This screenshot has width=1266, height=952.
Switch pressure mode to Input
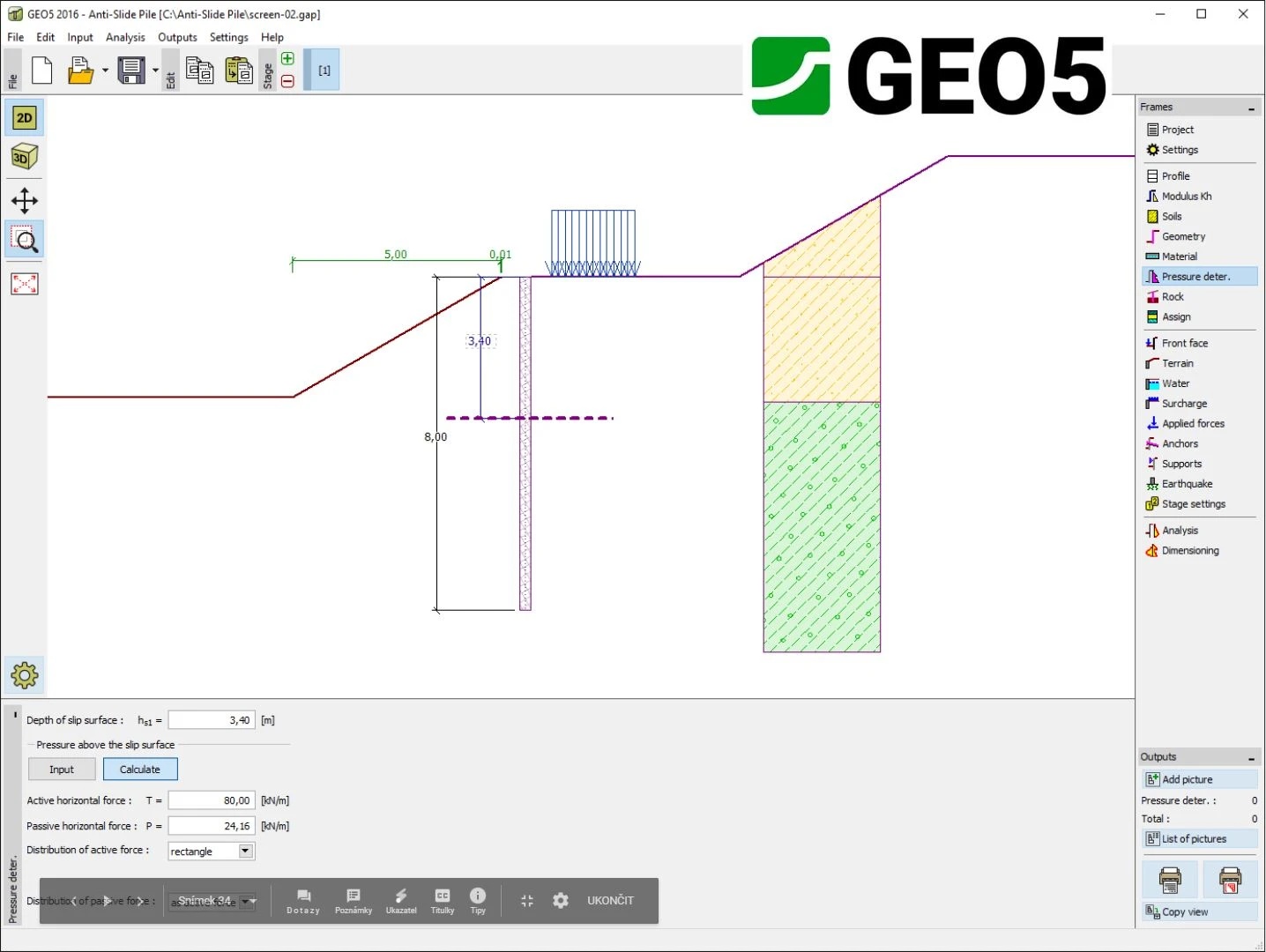point(62,770)
